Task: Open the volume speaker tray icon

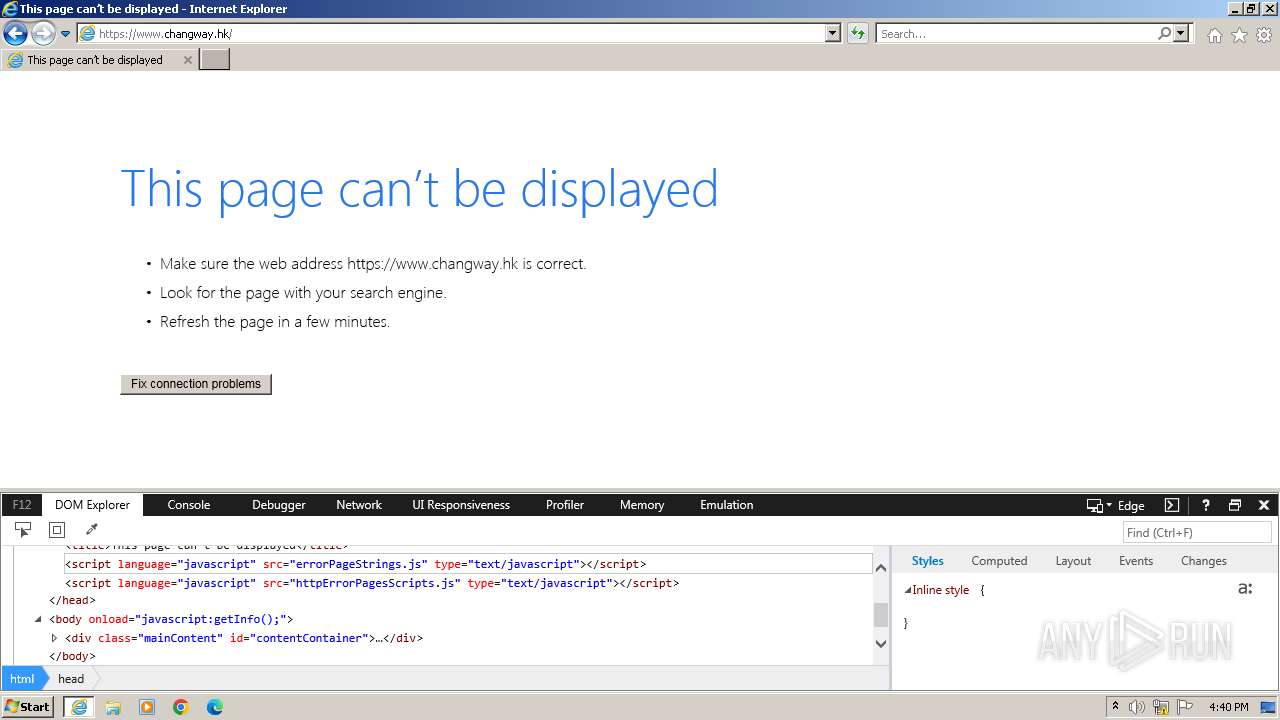Action: coord(1137,707)
